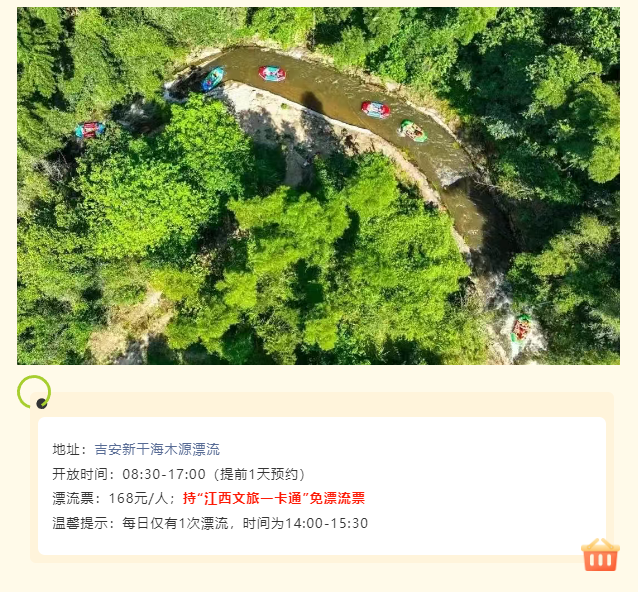Click the orange shopping basket icon

pos(600,555)
